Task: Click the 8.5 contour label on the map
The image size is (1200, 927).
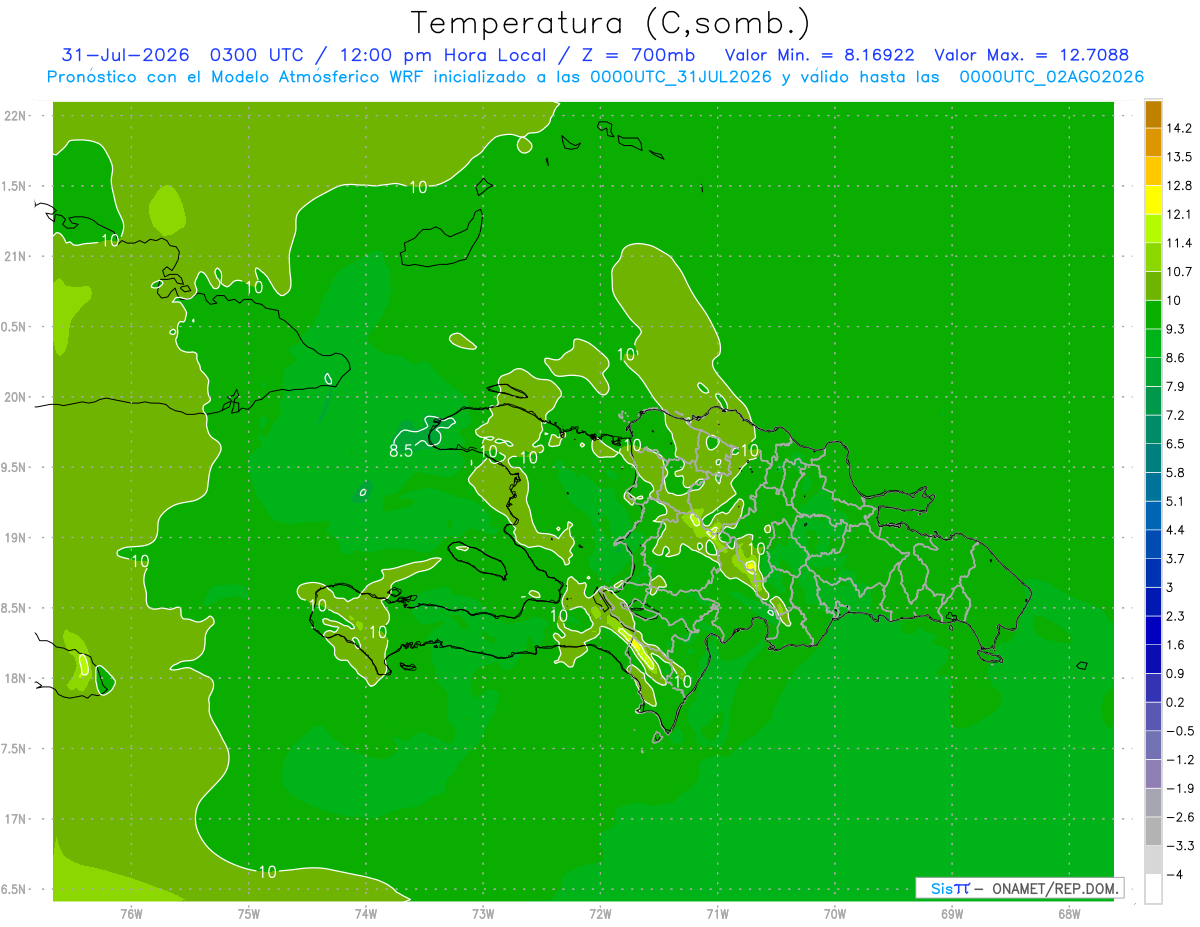Action: coord(401,451)
